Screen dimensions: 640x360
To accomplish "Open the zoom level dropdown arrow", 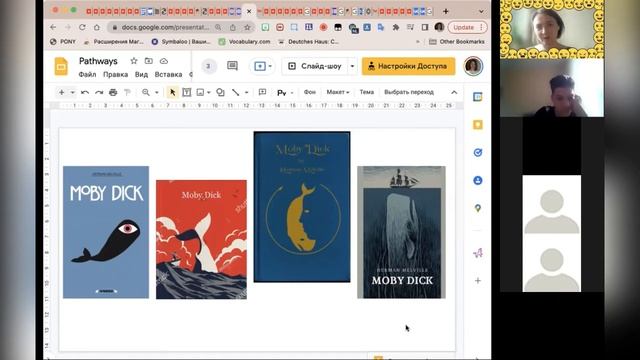I will click(156, 93).
